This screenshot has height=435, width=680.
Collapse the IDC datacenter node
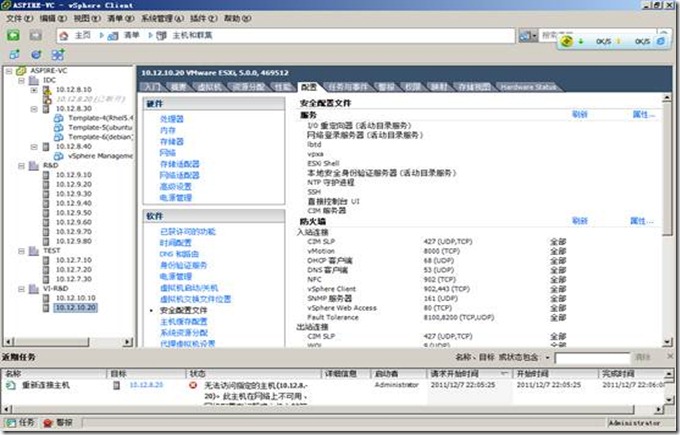(21, 80)
